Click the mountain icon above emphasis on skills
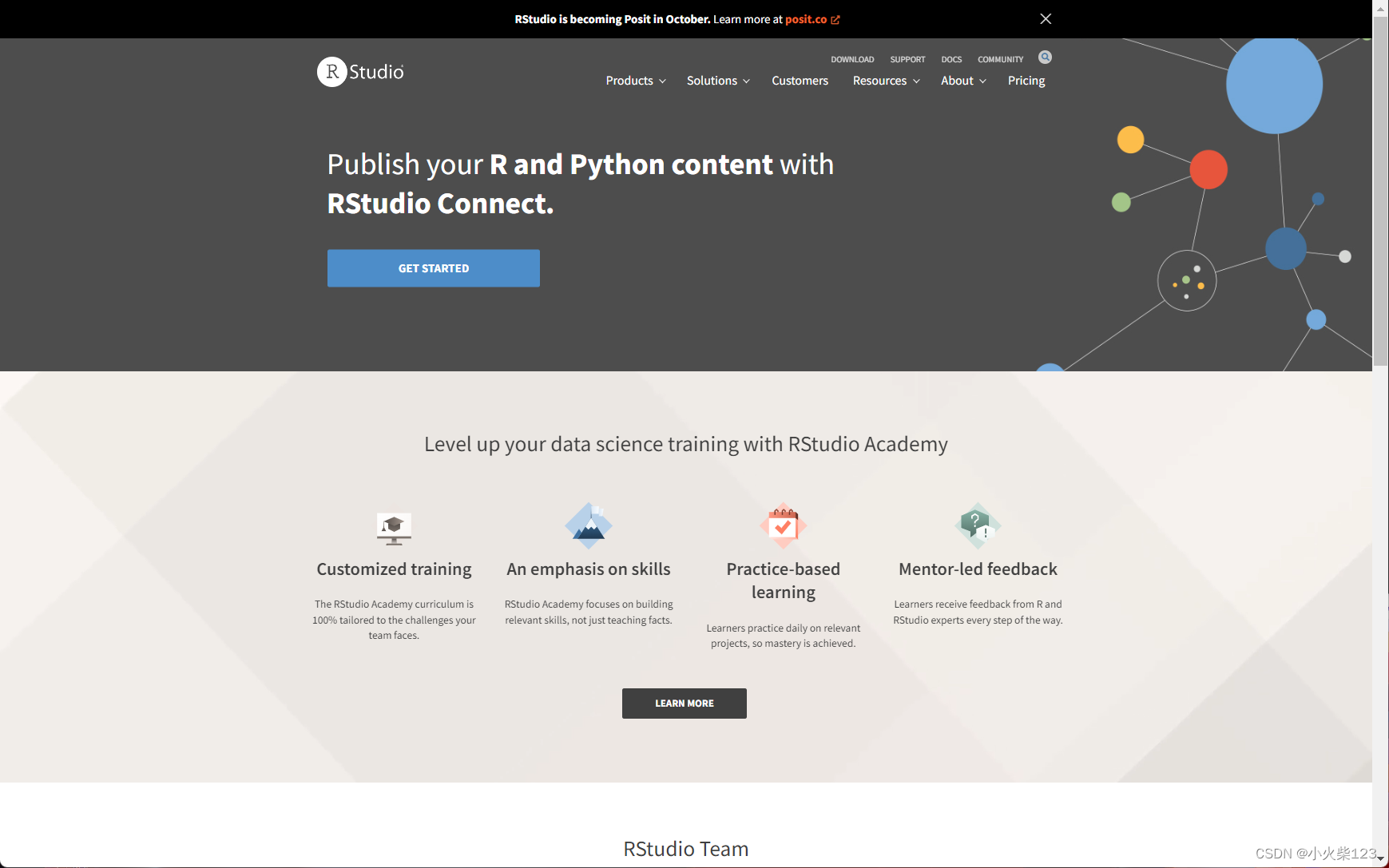 click(589, 525)
